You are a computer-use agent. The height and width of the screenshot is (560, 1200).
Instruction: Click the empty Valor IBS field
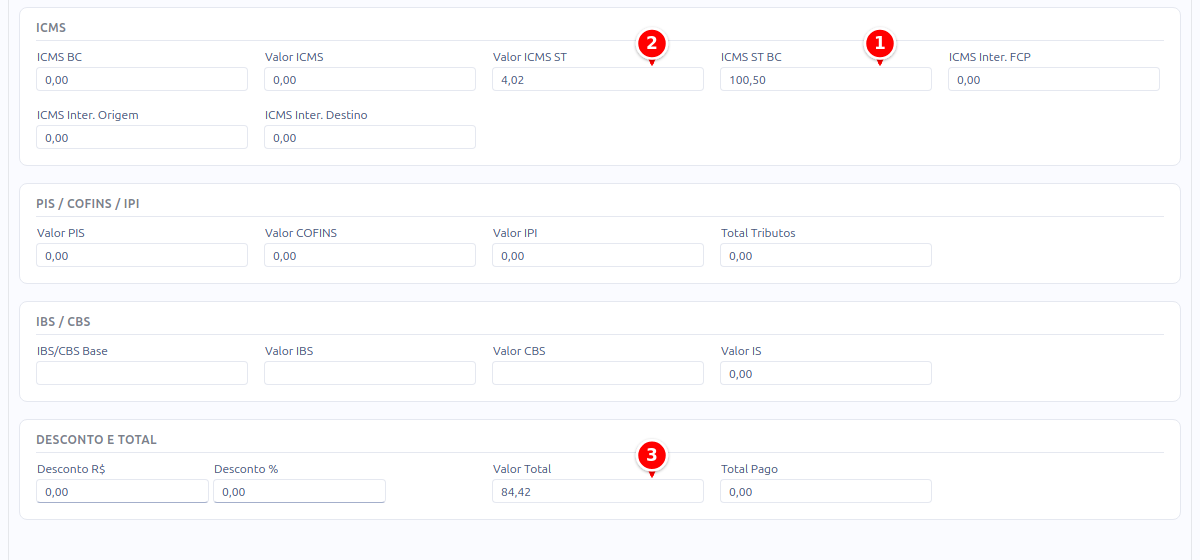coord(370,373)
